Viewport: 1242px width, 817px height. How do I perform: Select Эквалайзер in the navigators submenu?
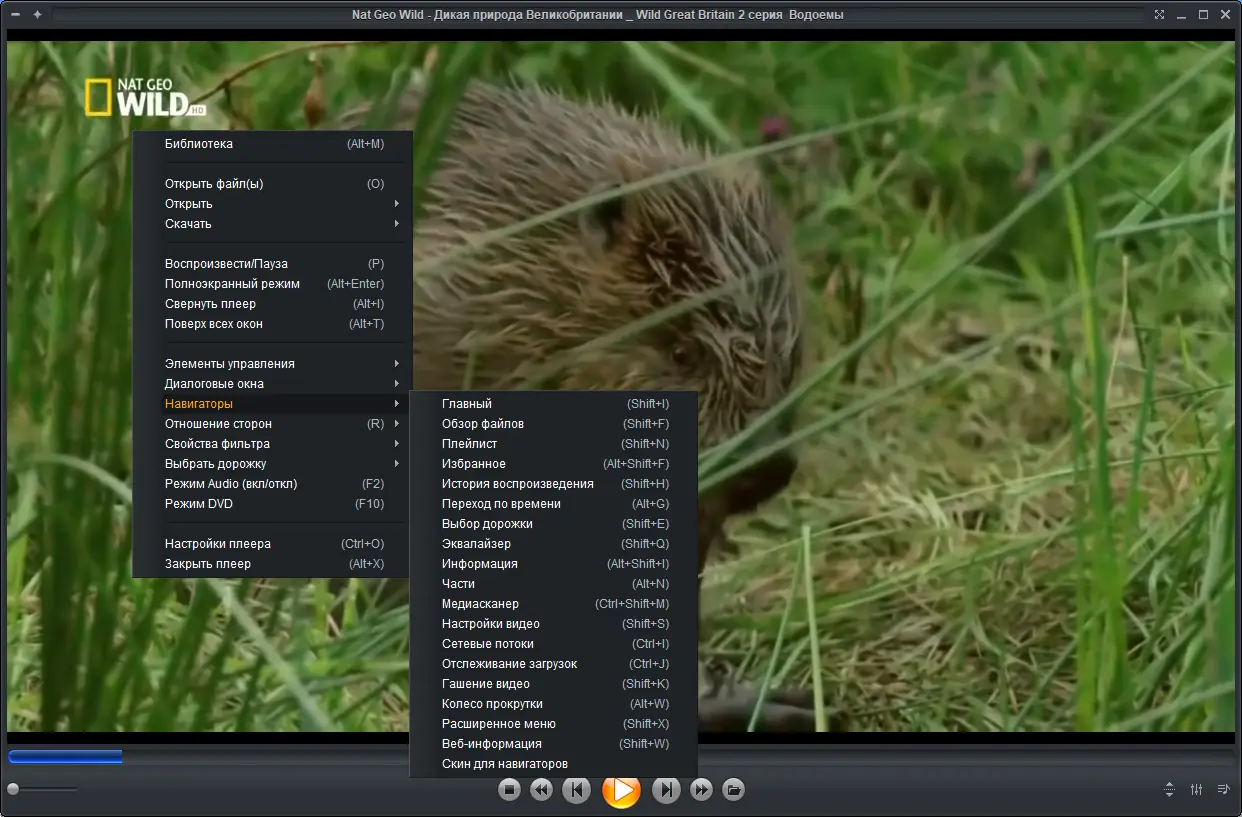point(476,544)
